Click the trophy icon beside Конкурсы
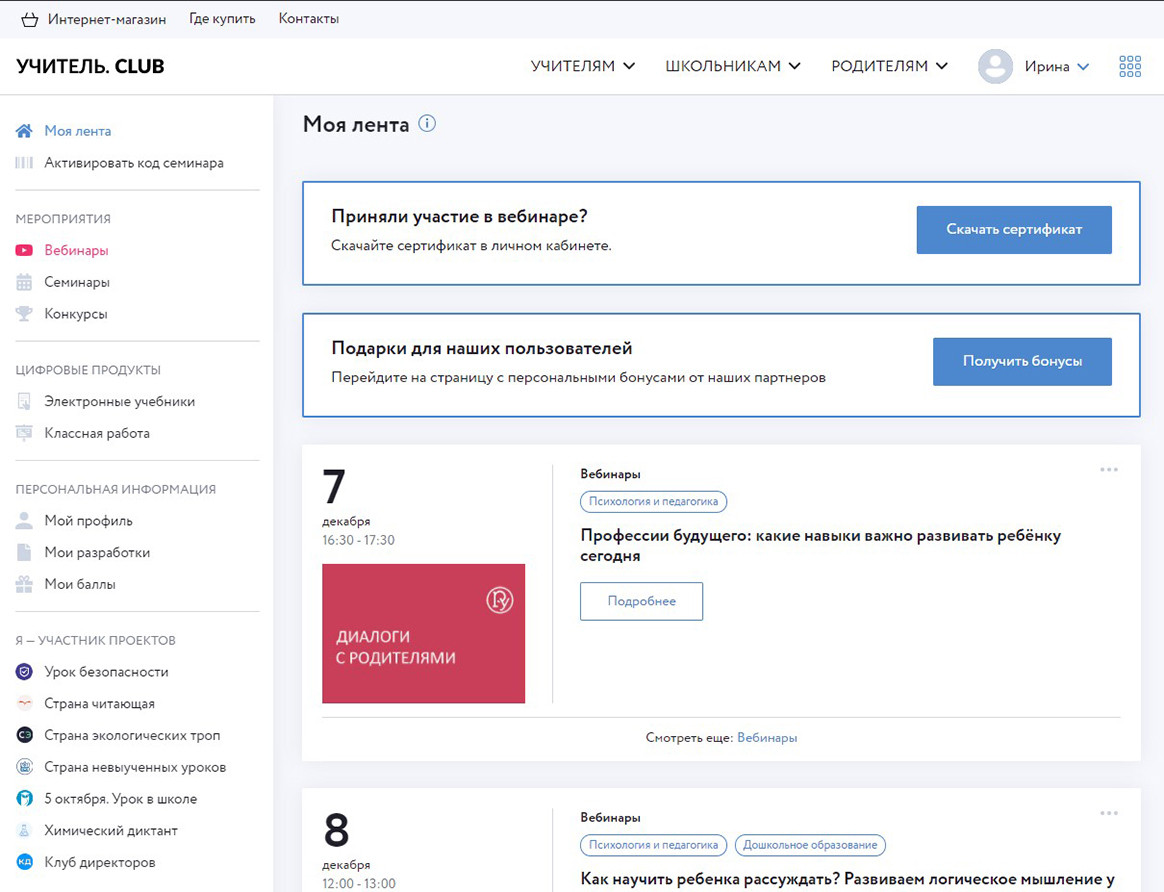This screenshot has width=1164, height=892. pos(24,314)
